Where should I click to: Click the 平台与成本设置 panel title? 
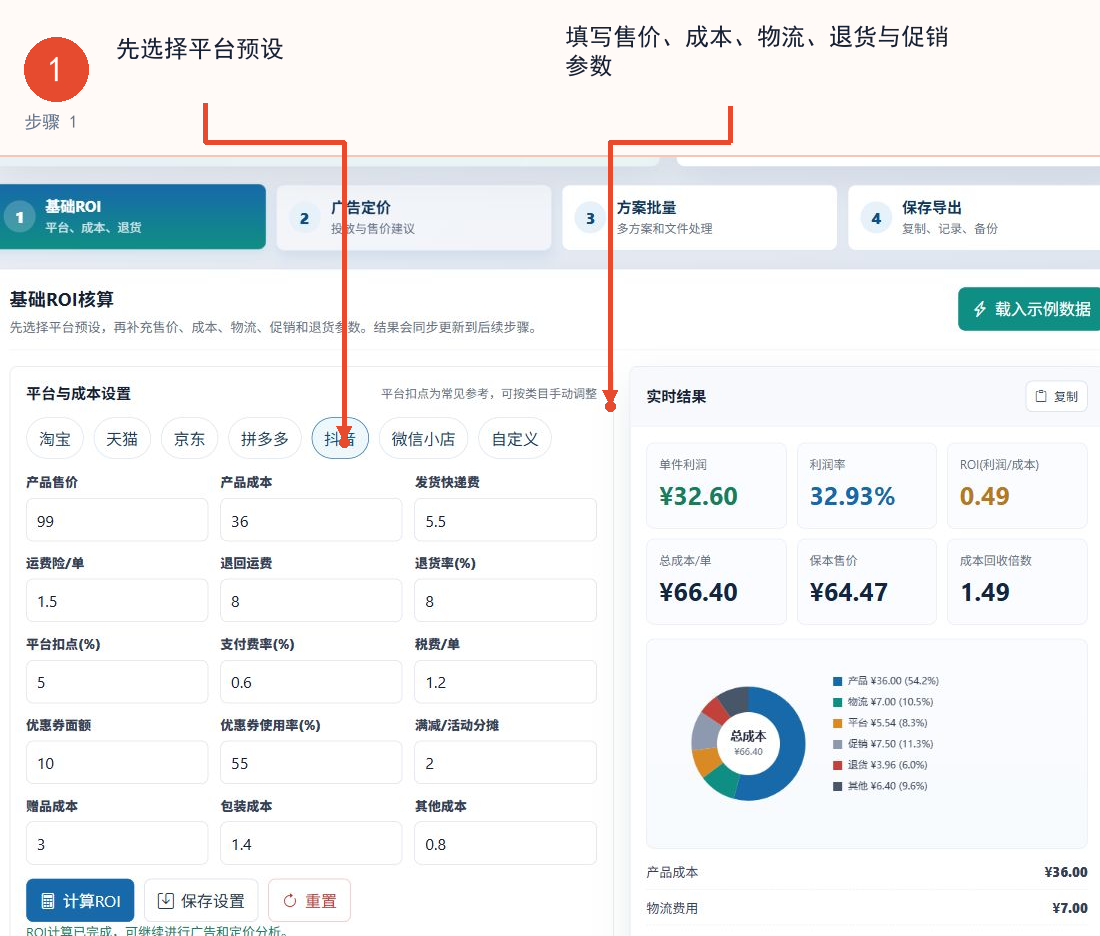pos(79,394)
